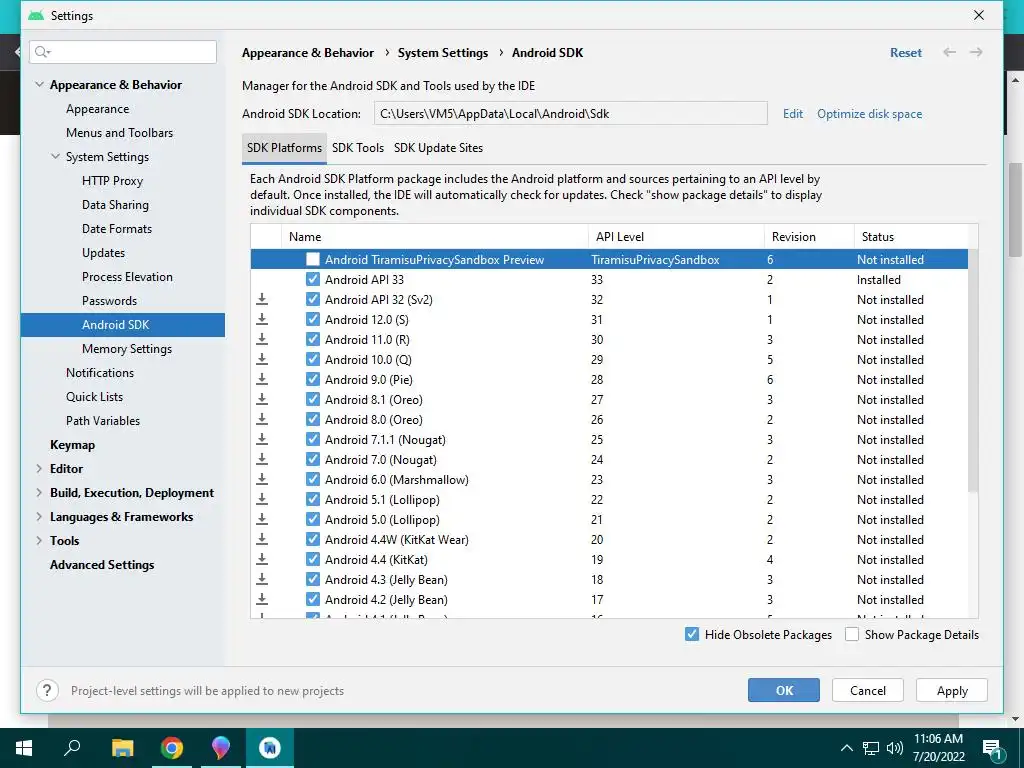1024x768 pixels.
Task: Click the settings search input field
Action: 123,52
